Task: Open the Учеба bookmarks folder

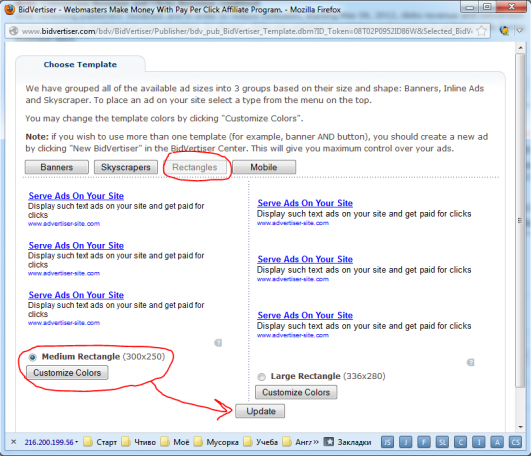Action: (260, 442)
